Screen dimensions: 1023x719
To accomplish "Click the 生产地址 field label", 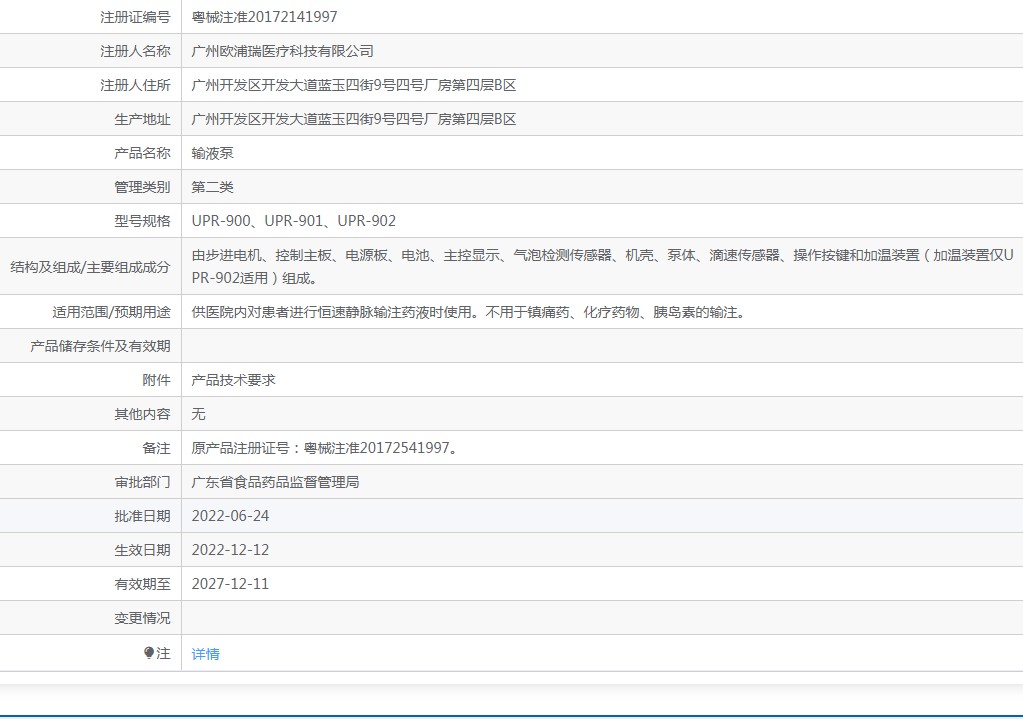I will (142, 119).
